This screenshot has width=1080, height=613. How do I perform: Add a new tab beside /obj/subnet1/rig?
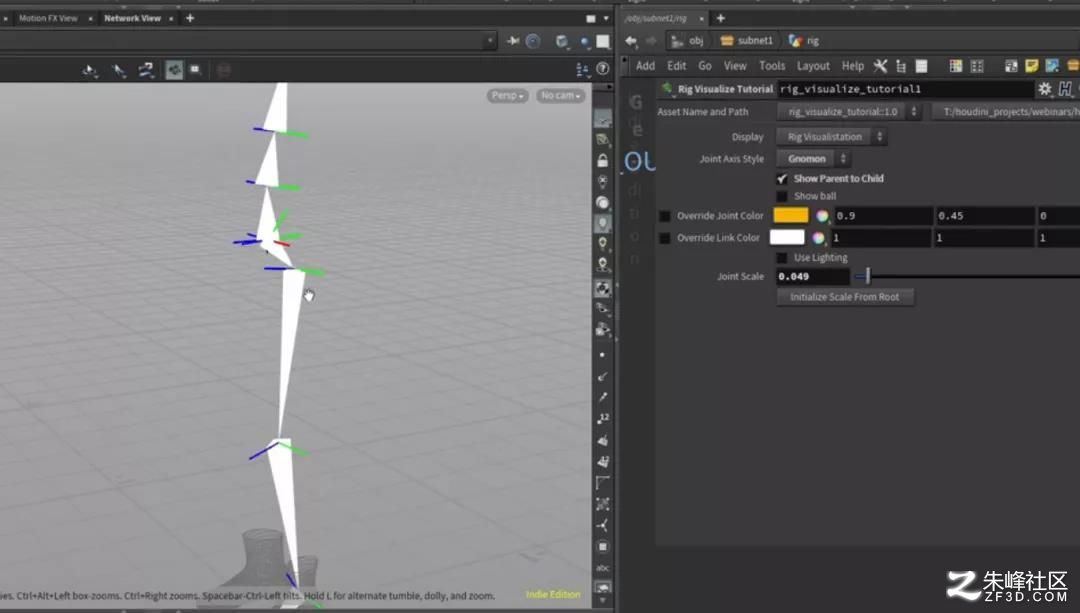pyautogui.click(x=720, y=19)
